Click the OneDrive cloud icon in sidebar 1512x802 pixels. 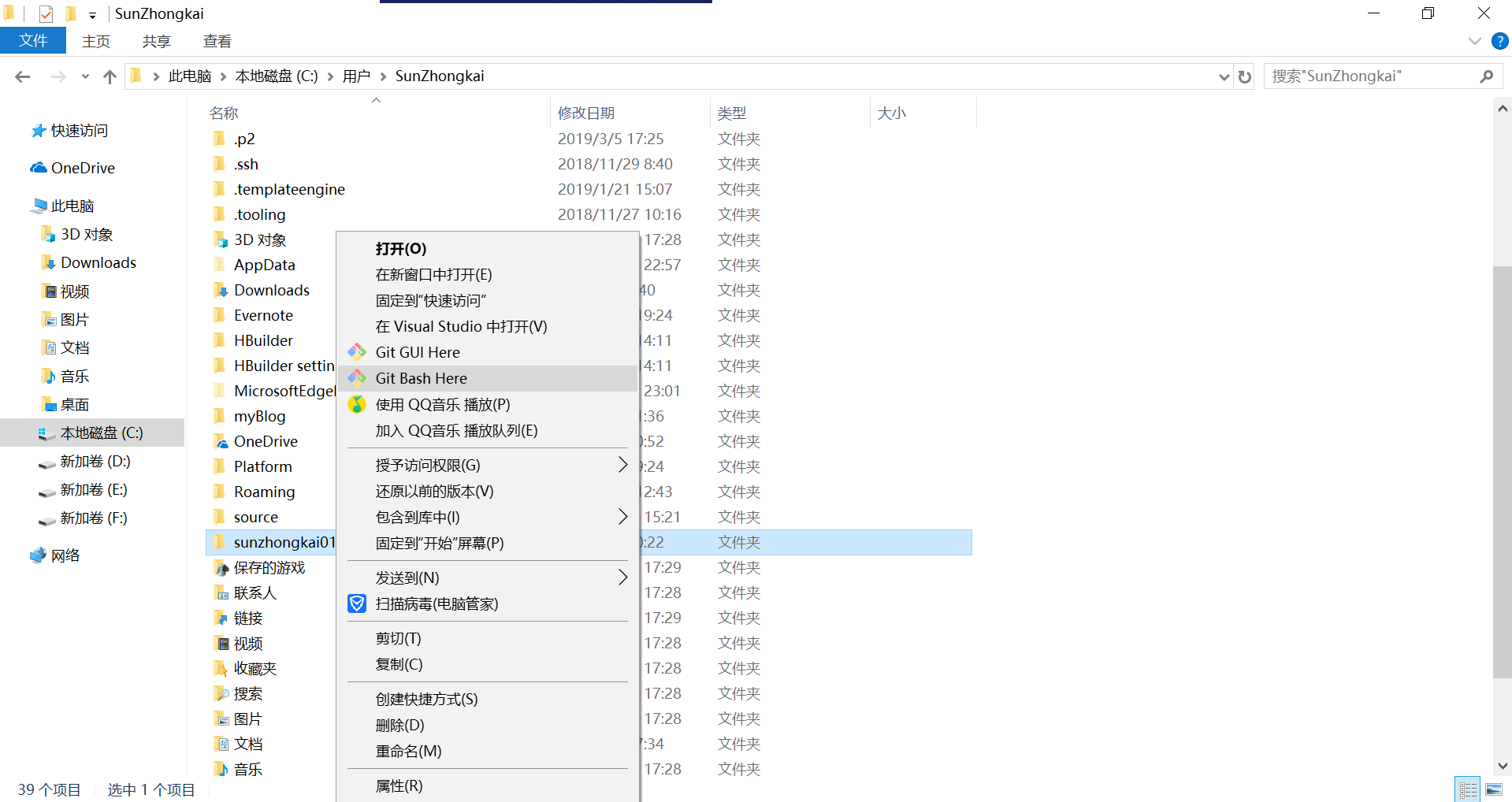point(39,168)
